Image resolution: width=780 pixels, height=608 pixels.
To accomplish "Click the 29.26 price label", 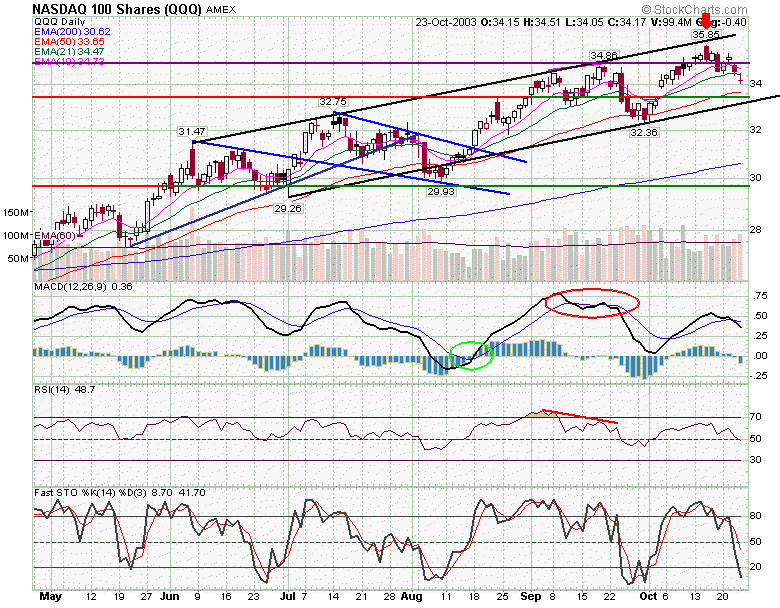I will pyautogui.click(x=288, y=208).
